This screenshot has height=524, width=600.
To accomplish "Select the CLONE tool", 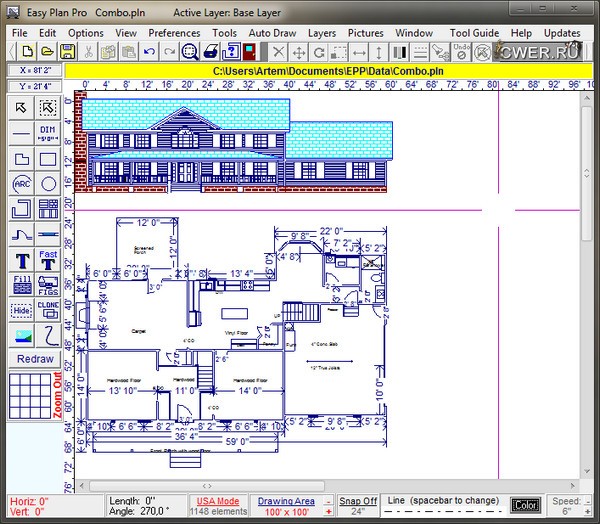I will click(48, 309).
